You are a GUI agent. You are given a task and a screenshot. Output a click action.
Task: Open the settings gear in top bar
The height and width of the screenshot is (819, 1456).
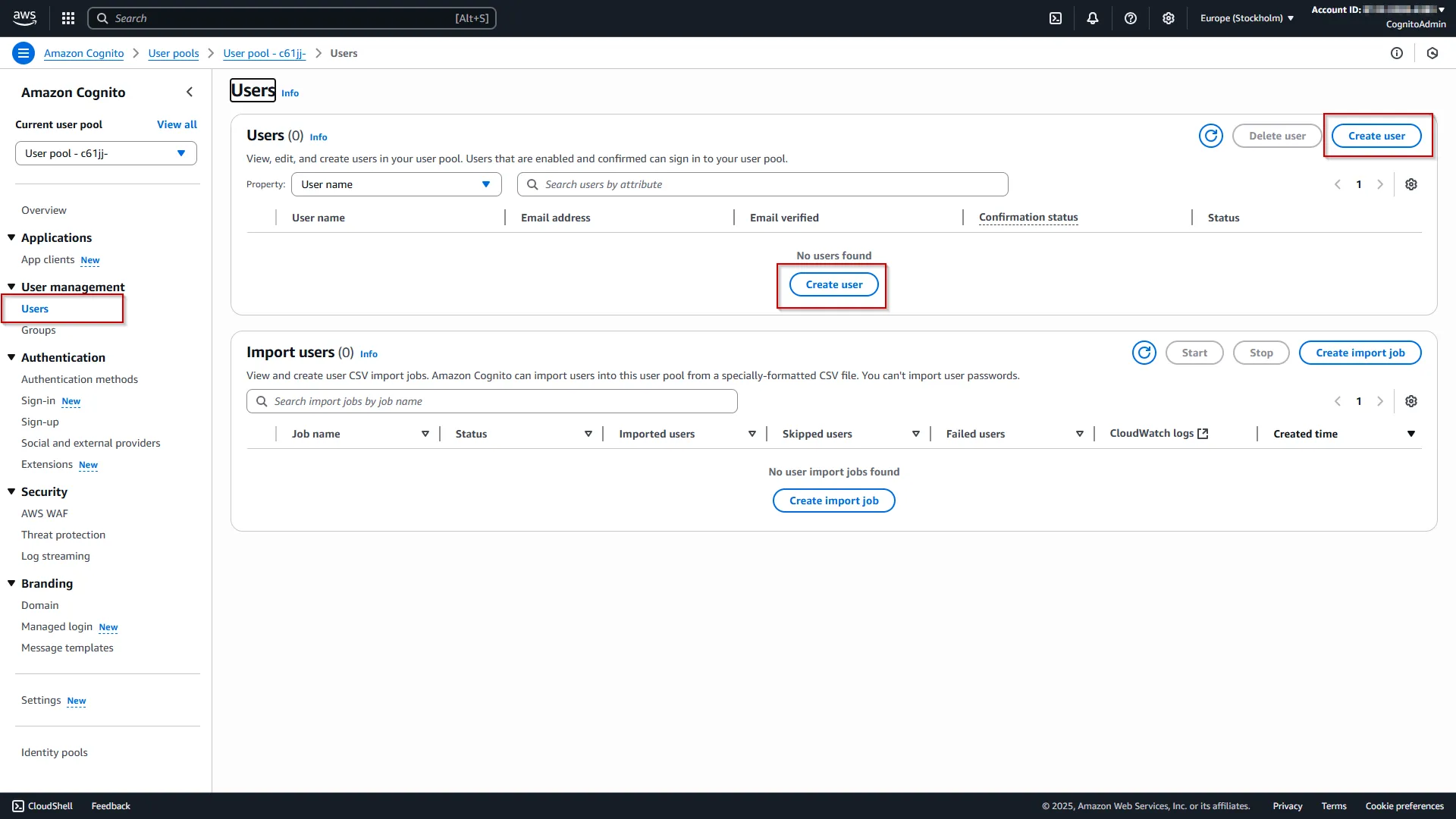[1169, 18]
